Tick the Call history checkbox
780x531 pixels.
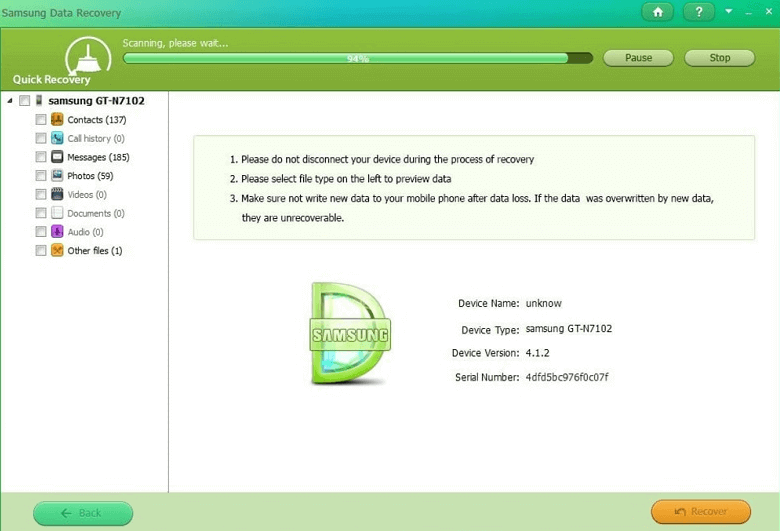click(x=41, y=138)
